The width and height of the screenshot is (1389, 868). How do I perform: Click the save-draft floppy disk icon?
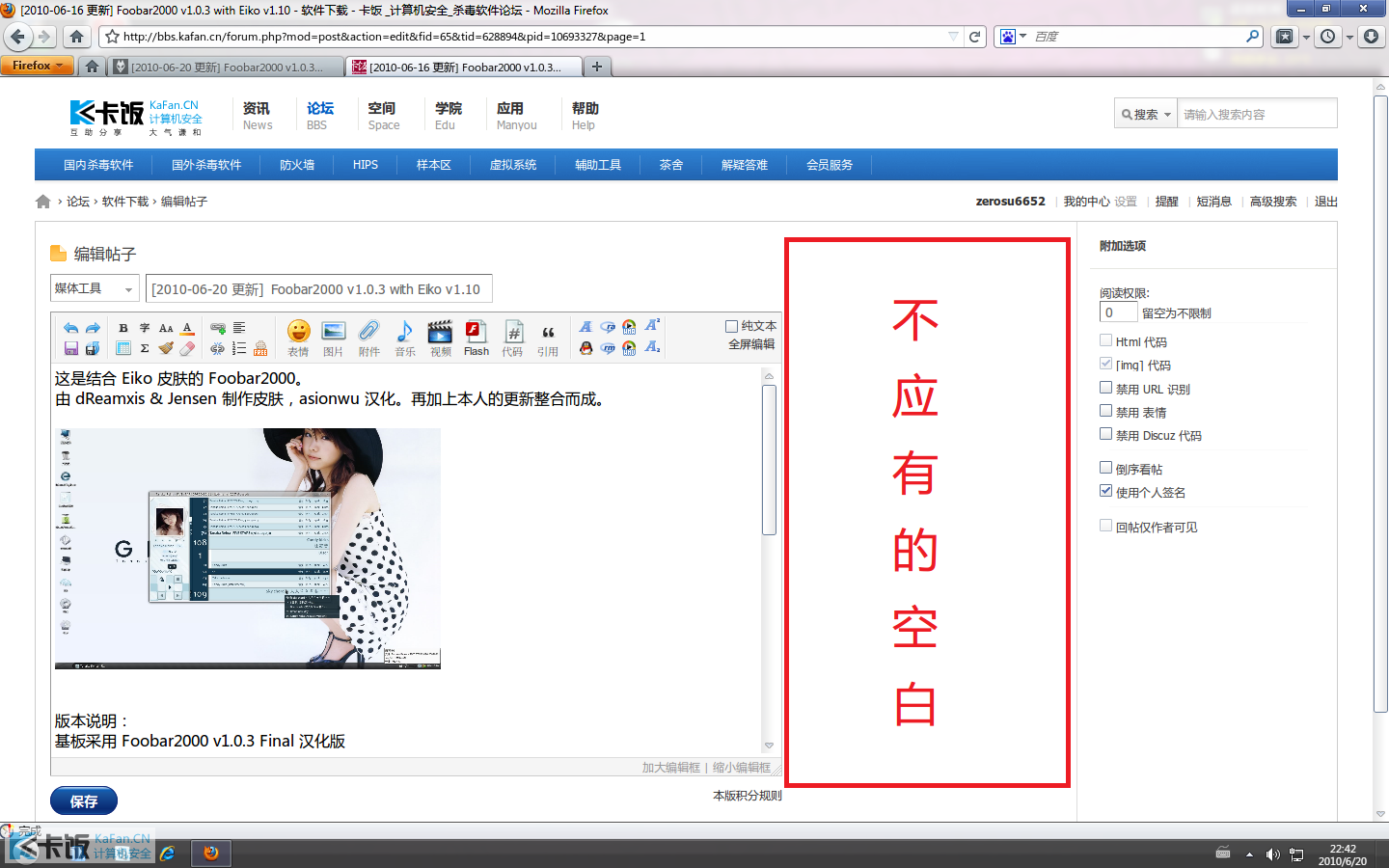70,348
